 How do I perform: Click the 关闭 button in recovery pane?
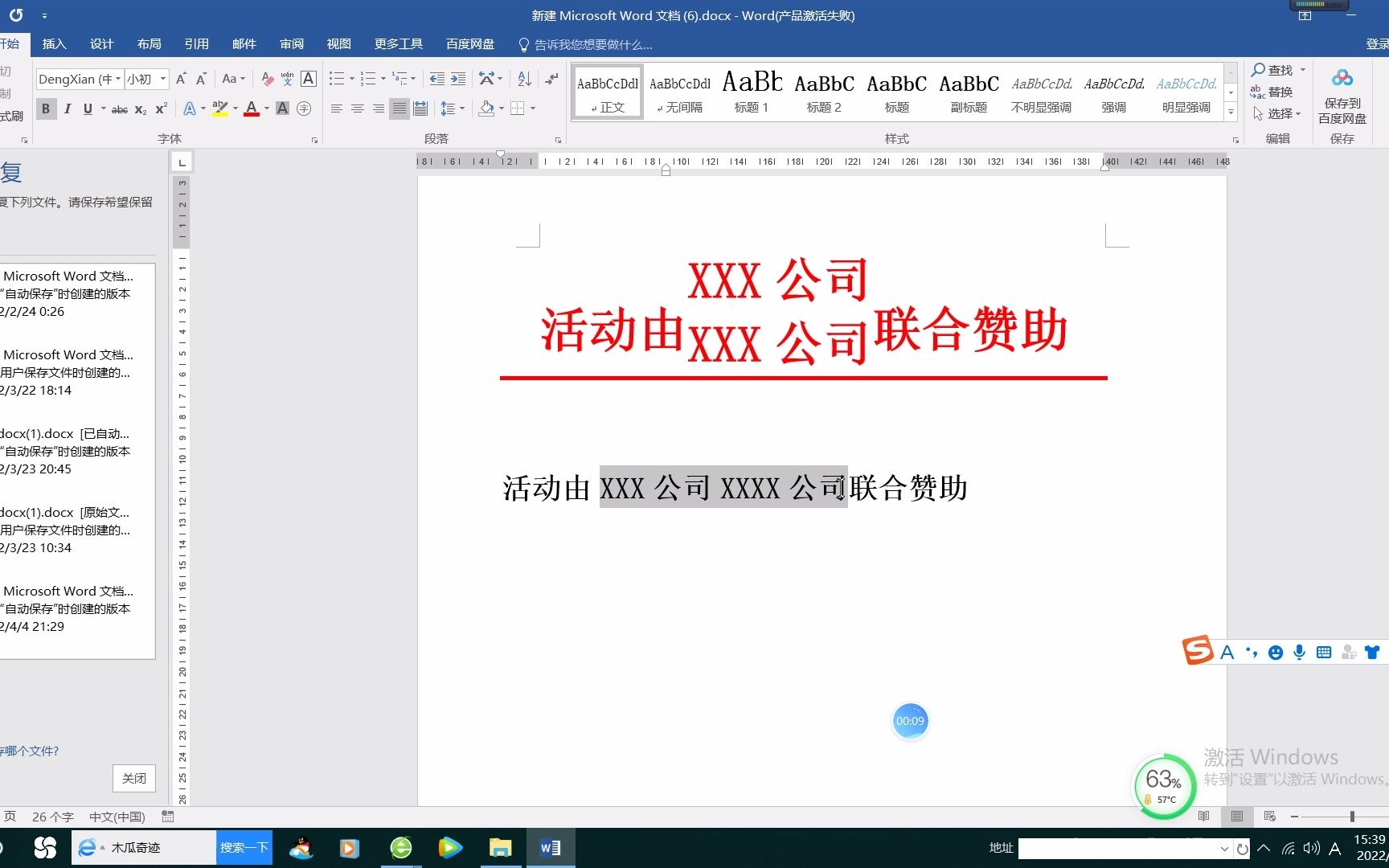(x=133, y=778)
